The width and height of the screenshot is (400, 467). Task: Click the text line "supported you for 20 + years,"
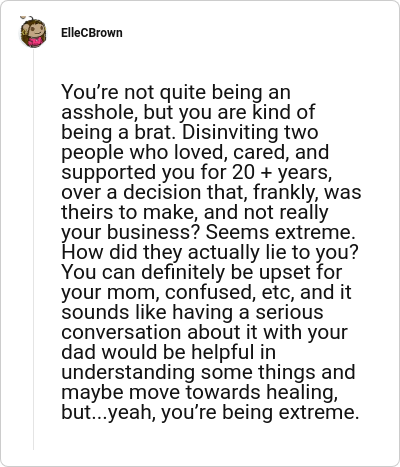click(196, 172)
